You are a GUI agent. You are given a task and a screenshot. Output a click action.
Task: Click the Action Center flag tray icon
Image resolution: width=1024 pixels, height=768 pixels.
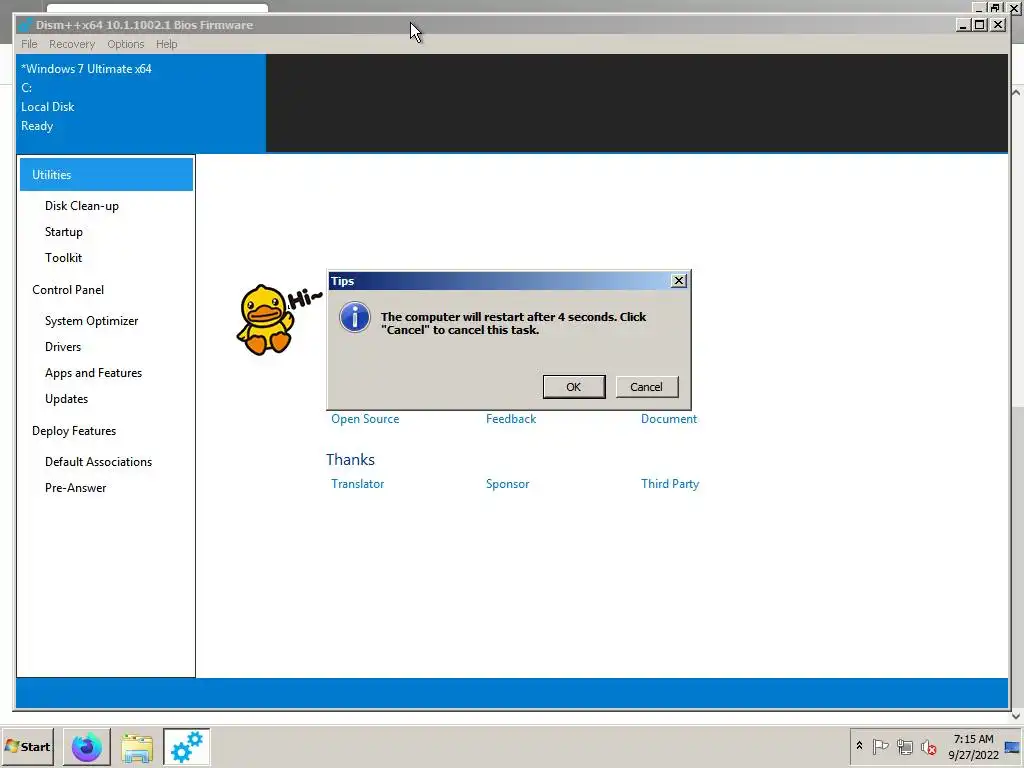tap(880, 746)
